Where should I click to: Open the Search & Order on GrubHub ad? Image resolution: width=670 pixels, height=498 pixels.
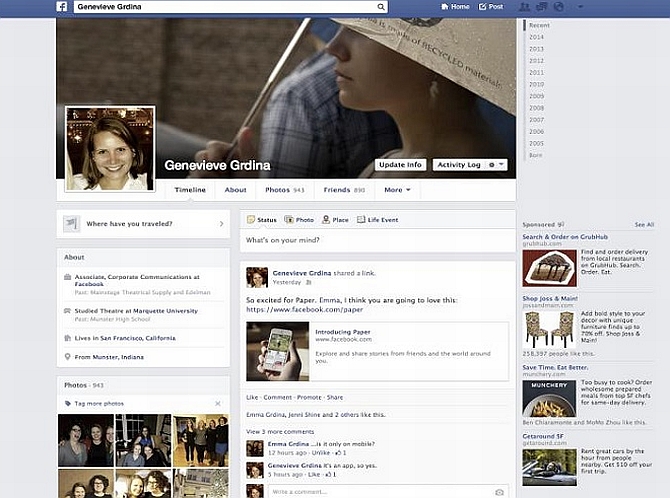[x=565, y=236]
